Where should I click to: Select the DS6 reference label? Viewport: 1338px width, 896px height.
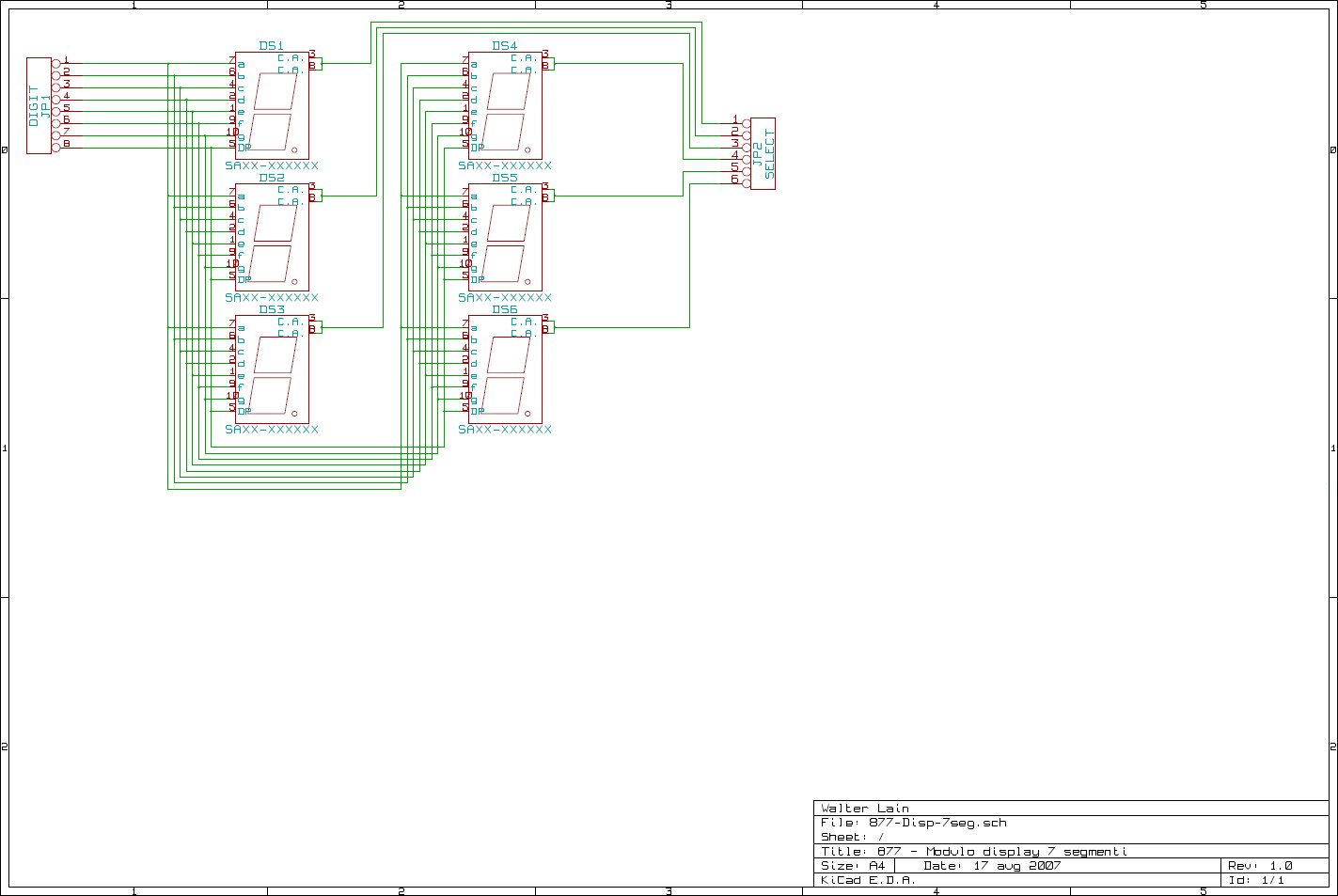[504, 309]
